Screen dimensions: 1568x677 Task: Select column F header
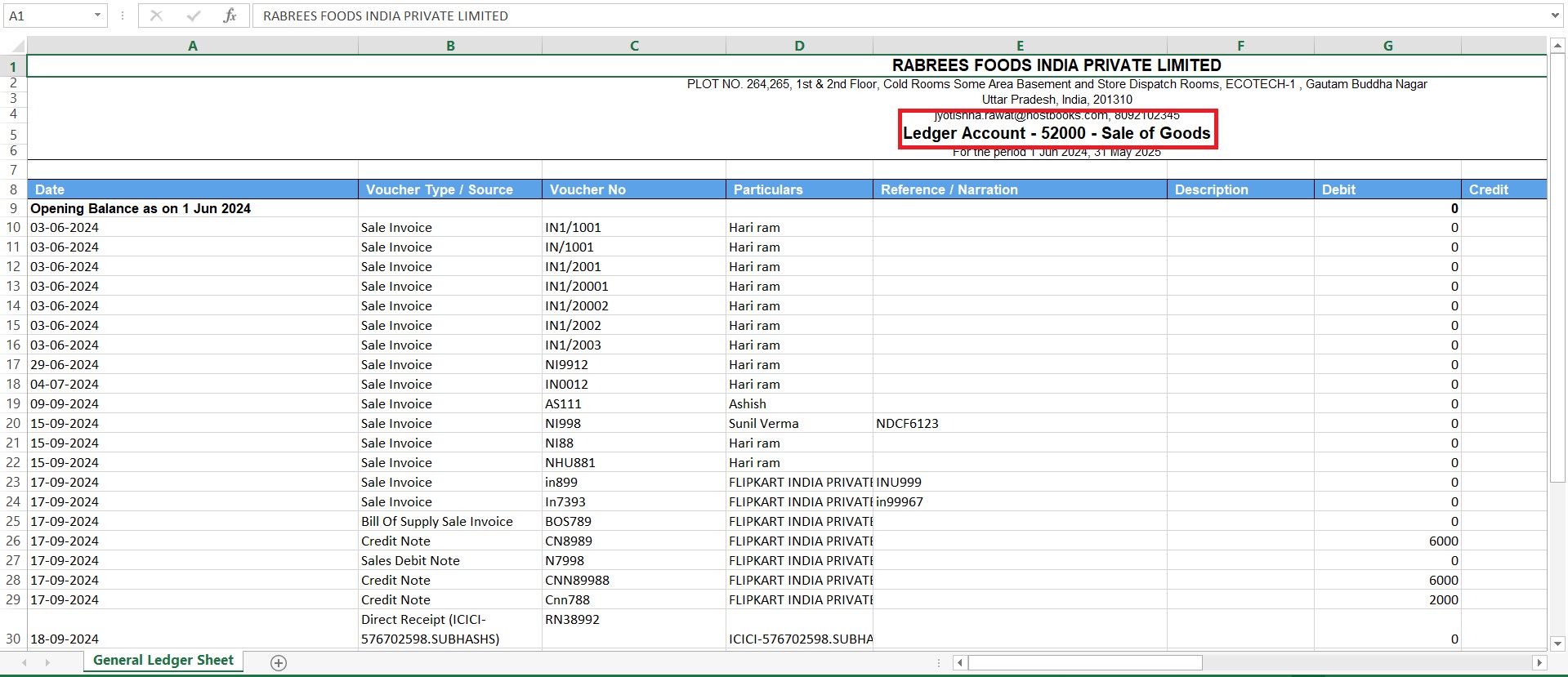[1240, 46]
